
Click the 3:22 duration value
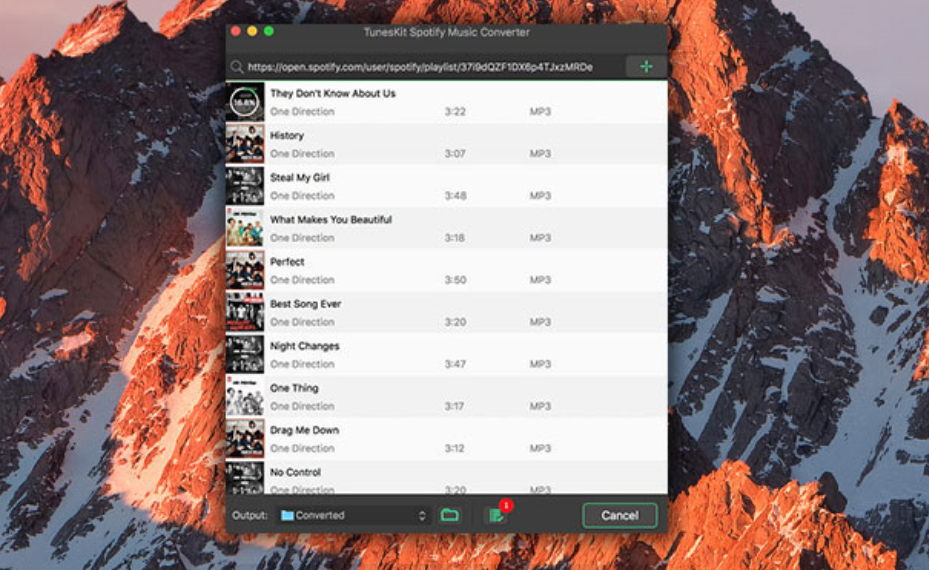point(455,111)
